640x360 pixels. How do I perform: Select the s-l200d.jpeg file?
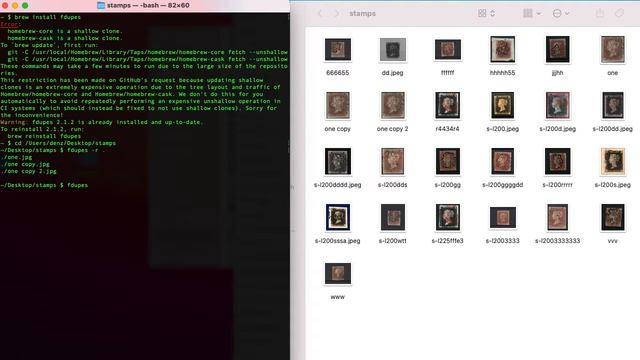558,105
